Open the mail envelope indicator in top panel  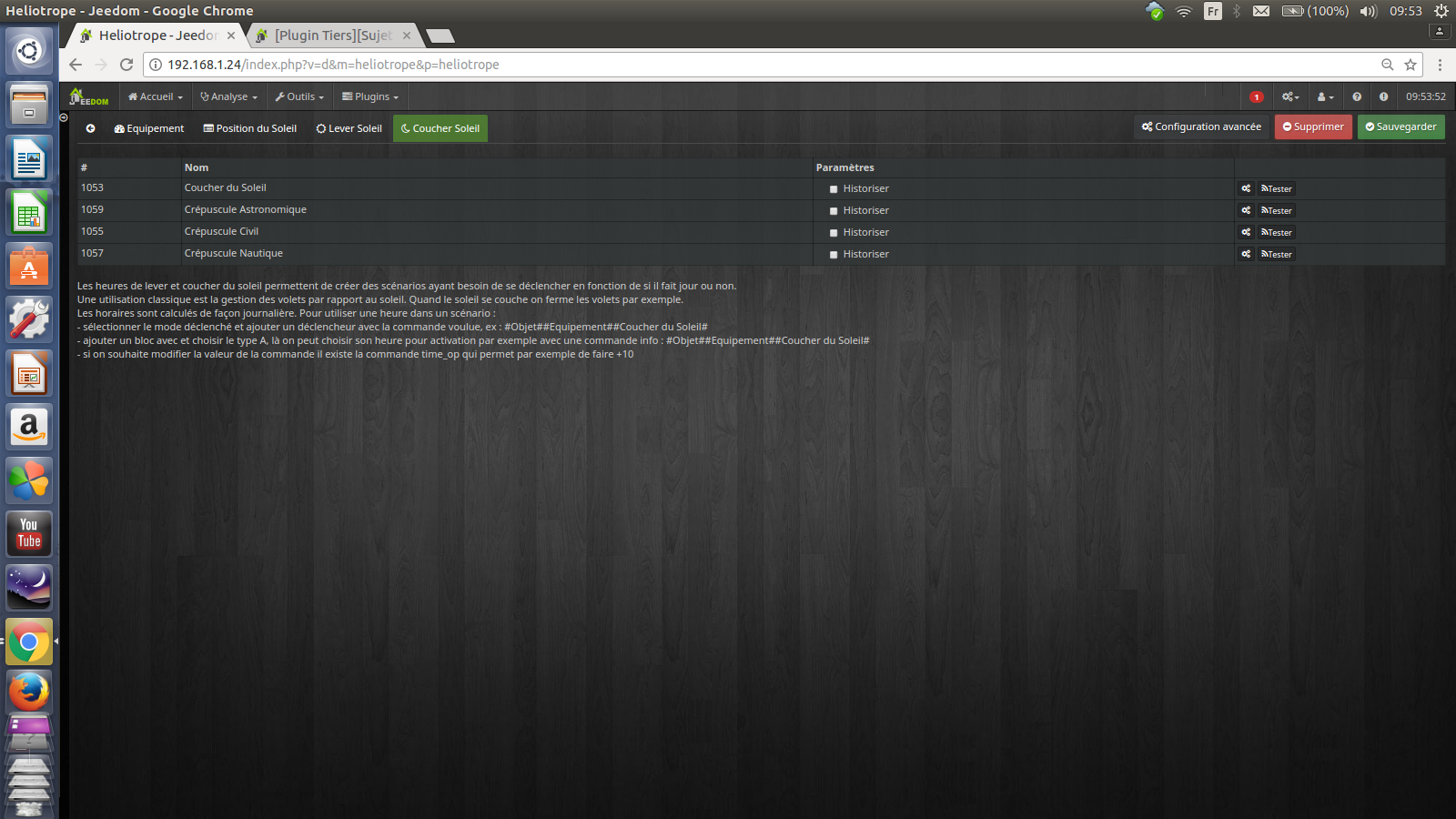[x=1261, y=11]
